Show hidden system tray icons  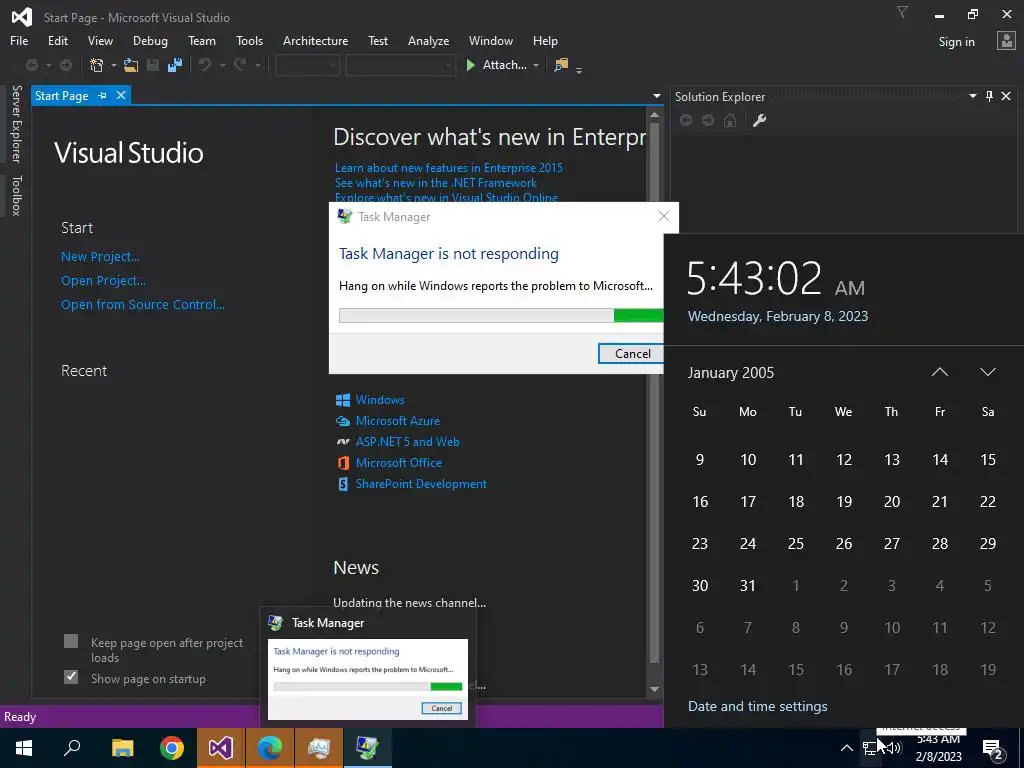tap(846, 748)
